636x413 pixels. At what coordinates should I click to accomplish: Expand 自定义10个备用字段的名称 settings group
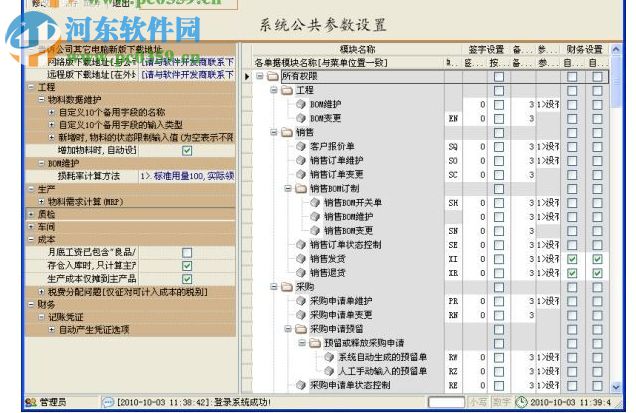coord(52,112)
